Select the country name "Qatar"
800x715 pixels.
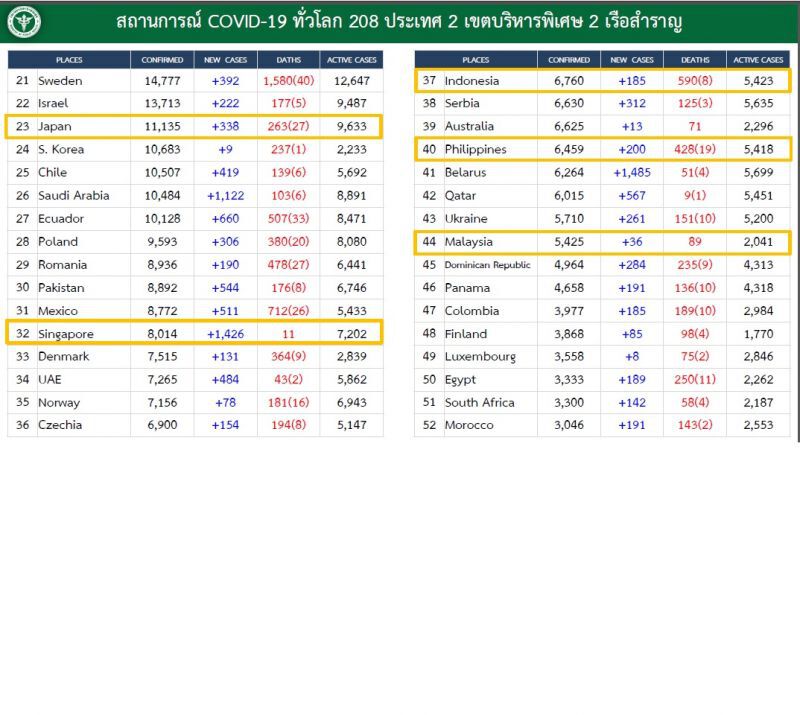click(460, 195)
